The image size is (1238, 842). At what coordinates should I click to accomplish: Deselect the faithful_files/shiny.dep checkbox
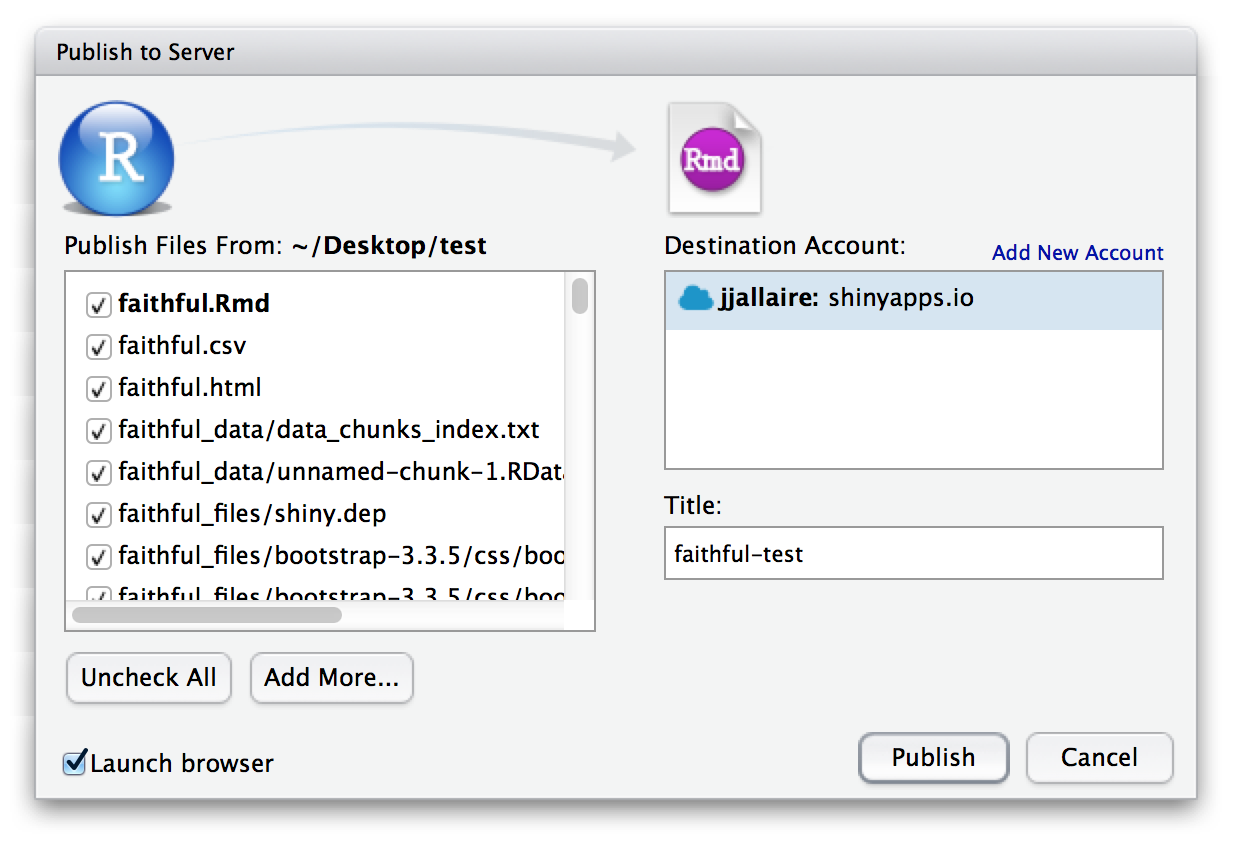point(99,515)
